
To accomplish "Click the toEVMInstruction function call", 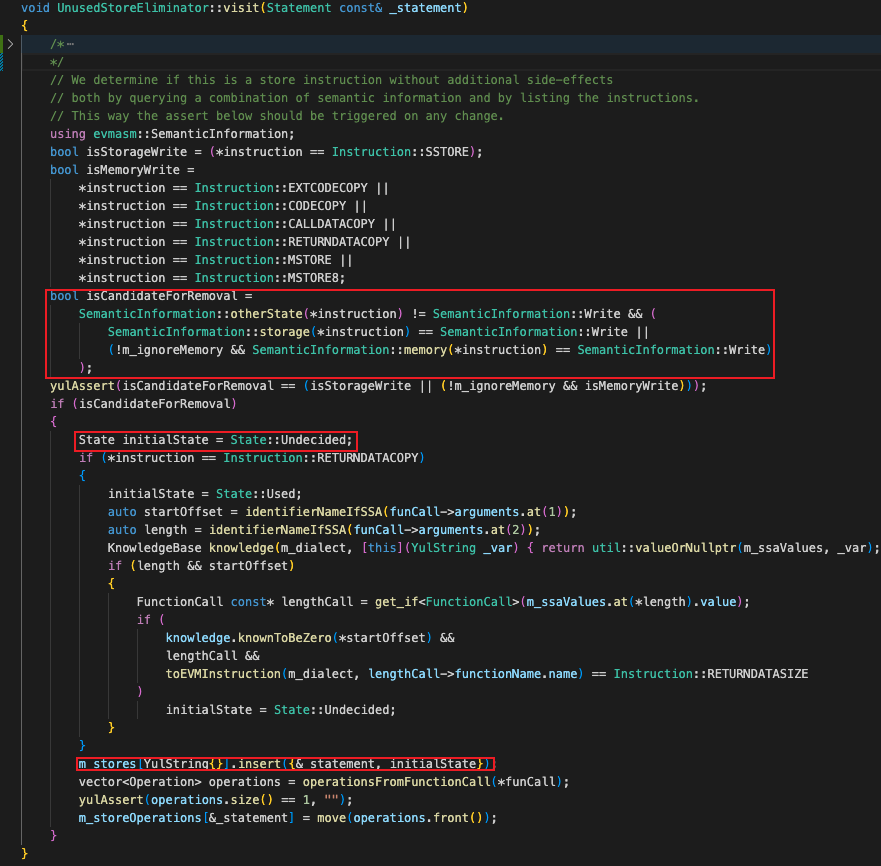I will click(223, 673).
